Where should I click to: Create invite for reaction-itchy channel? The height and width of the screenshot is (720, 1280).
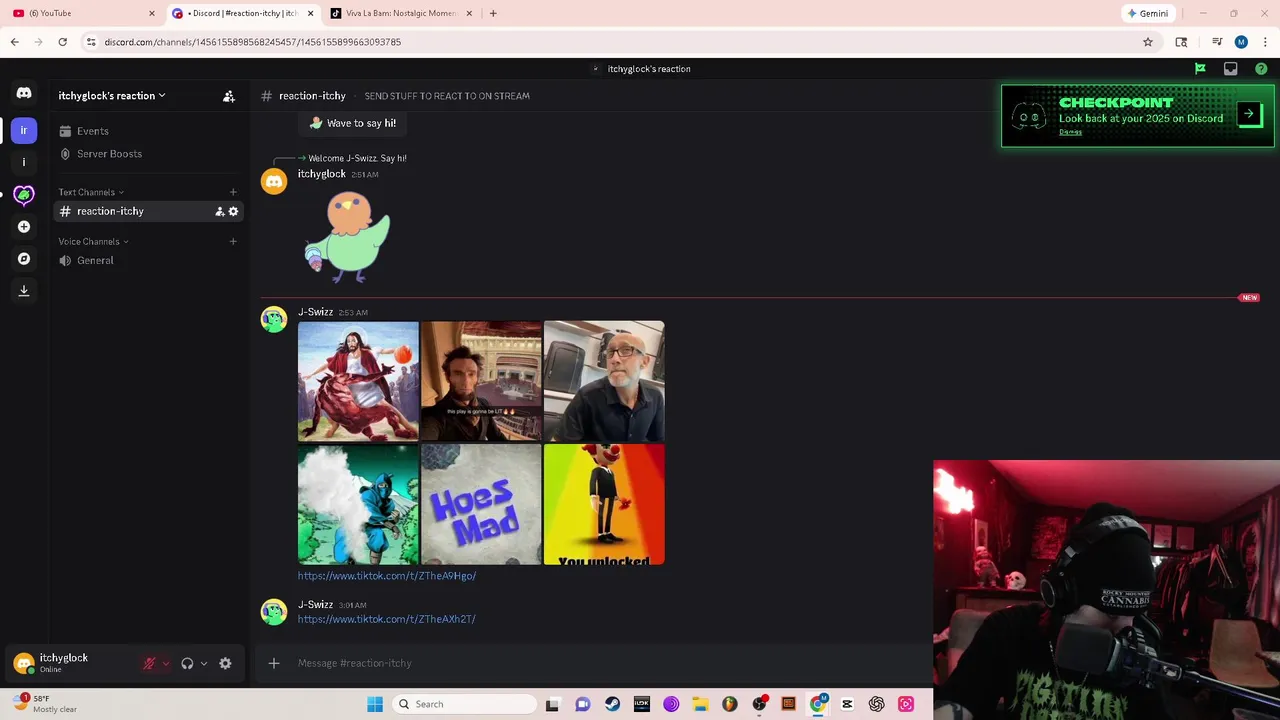219,211
